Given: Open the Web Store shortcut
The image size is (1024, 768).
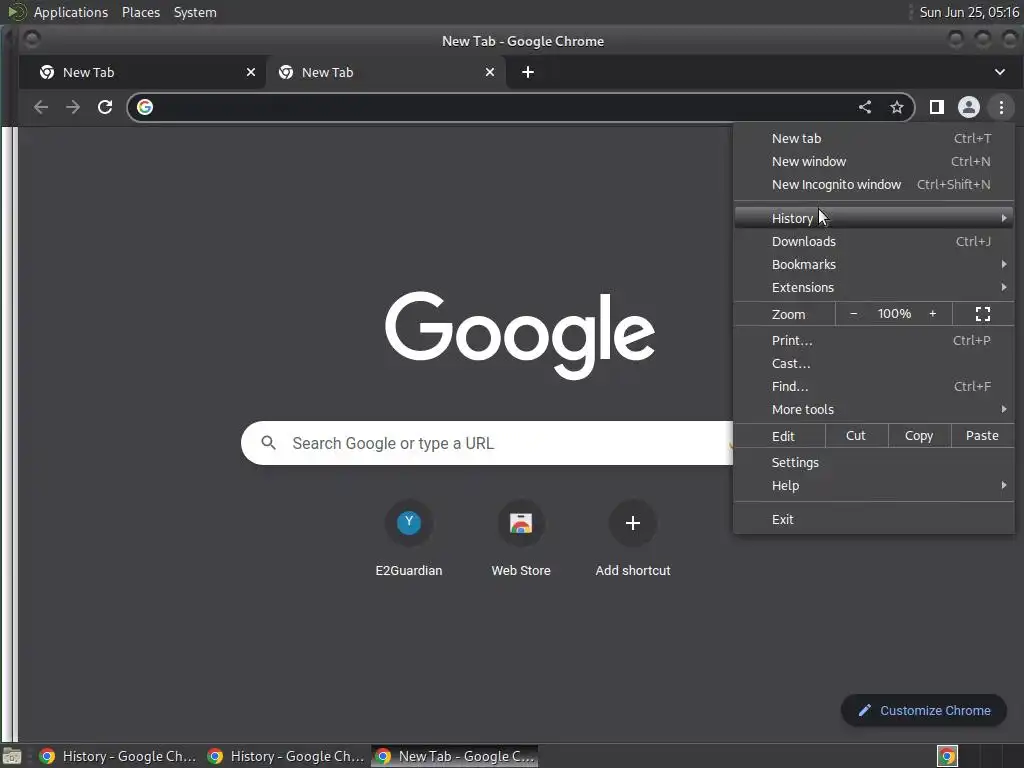Looking at the screenshot, I should (x=520, y=539).
